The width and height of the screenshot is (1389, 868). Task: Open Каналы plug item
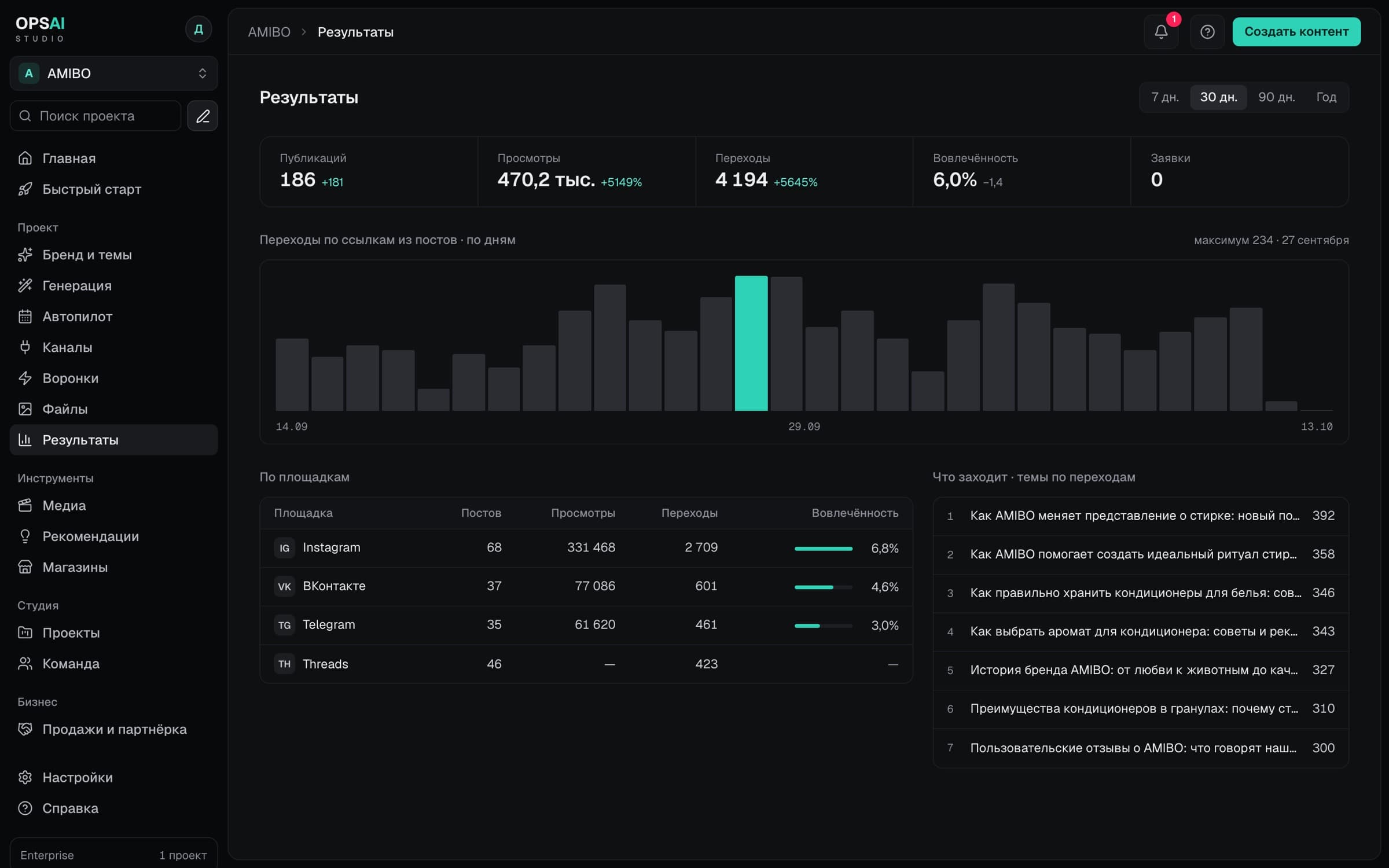click(x=114, y=347)
